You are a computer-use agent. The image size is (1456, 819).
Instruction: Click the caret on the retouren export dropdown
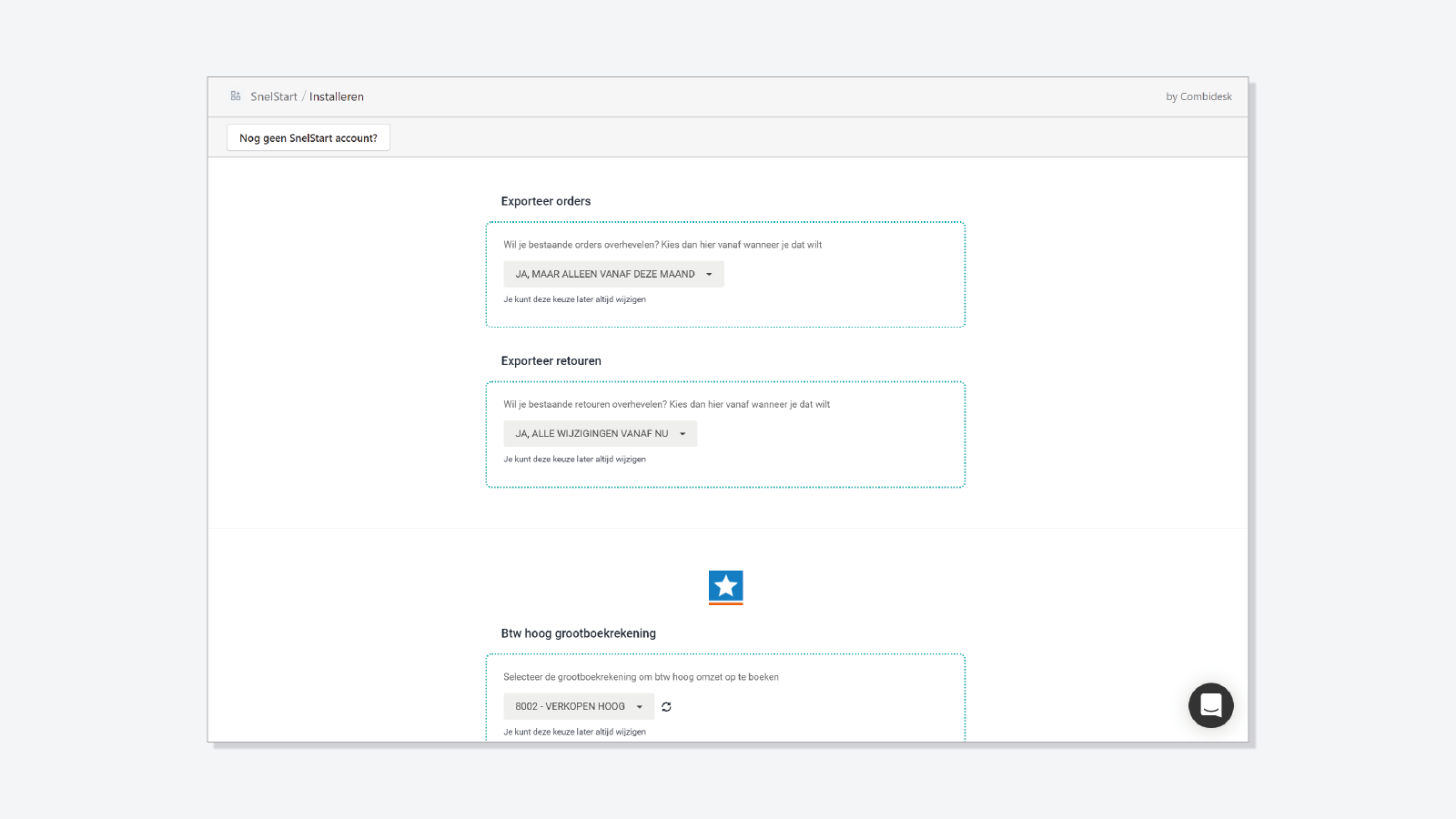pos(682,433)
